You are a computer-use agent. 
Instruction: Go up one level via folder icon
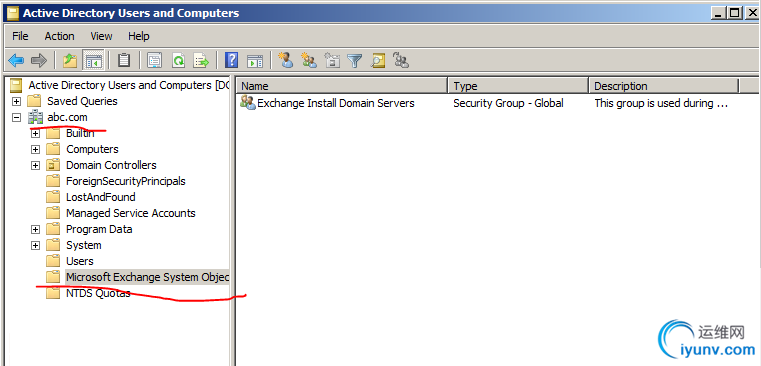coord(70,61)
